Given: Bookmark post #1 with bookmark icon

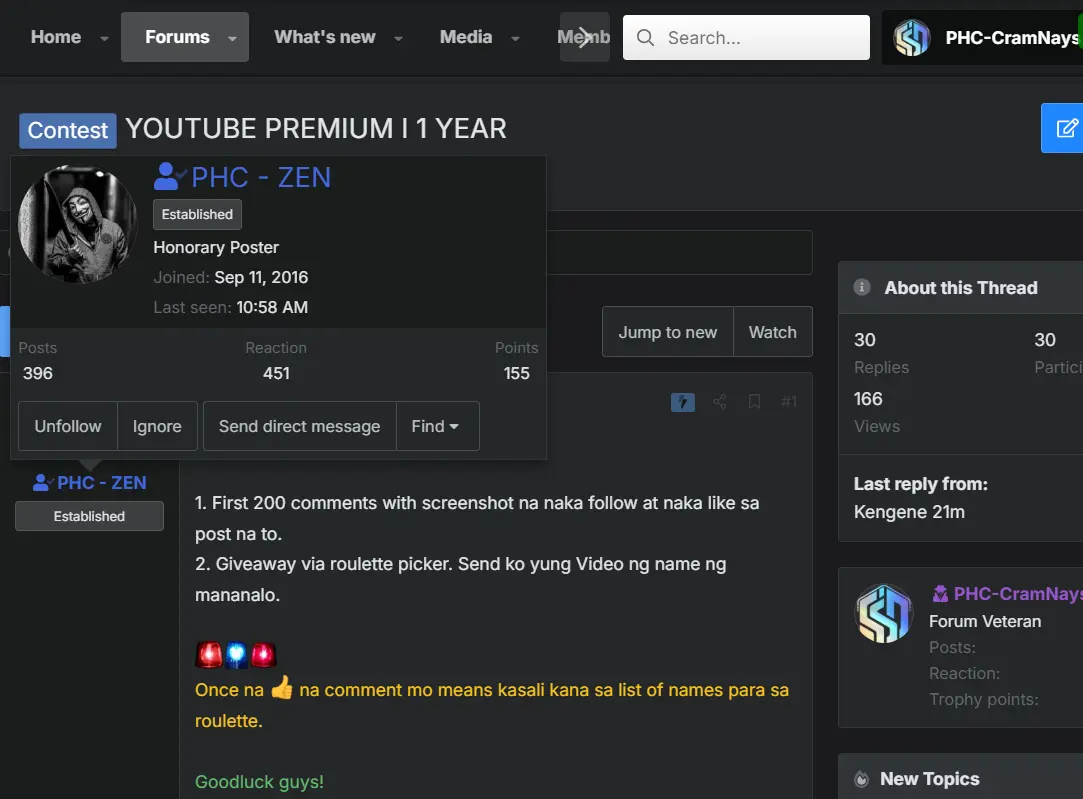Looking at the screenshot, I should (754, 401).
